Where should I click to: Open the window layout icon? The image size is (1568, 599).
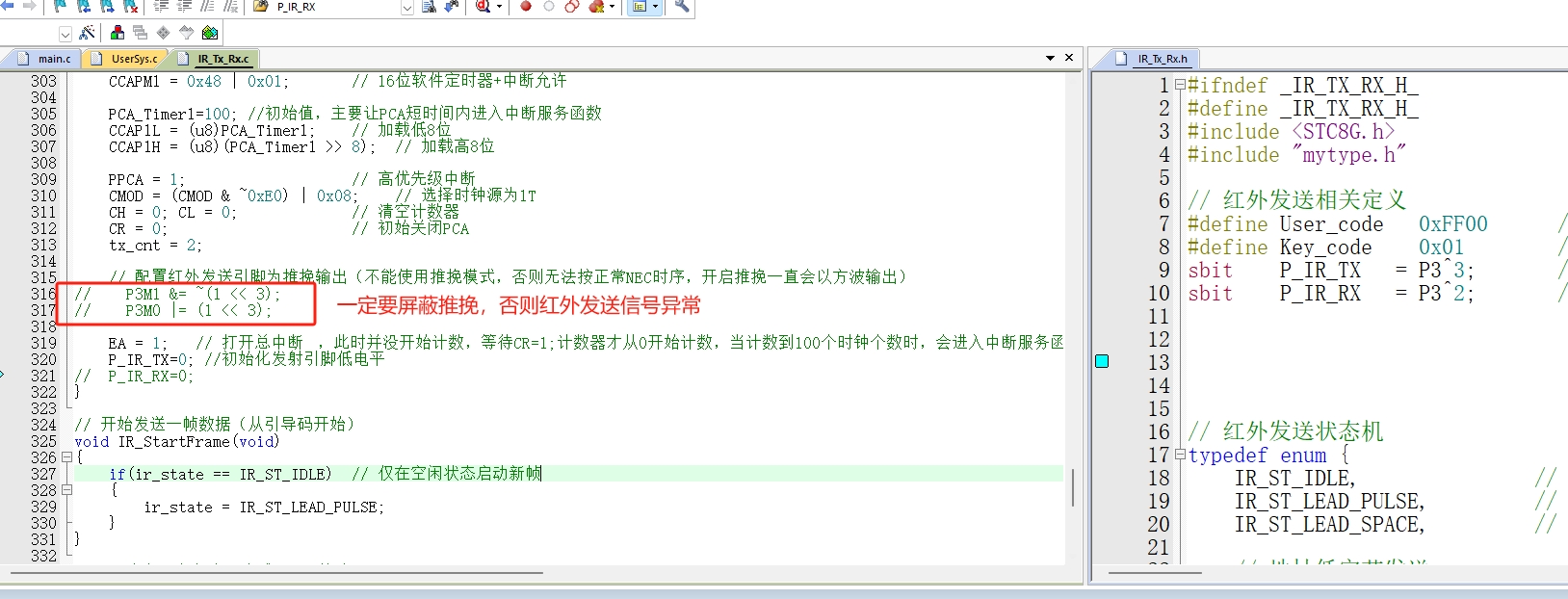click(639, 6)
